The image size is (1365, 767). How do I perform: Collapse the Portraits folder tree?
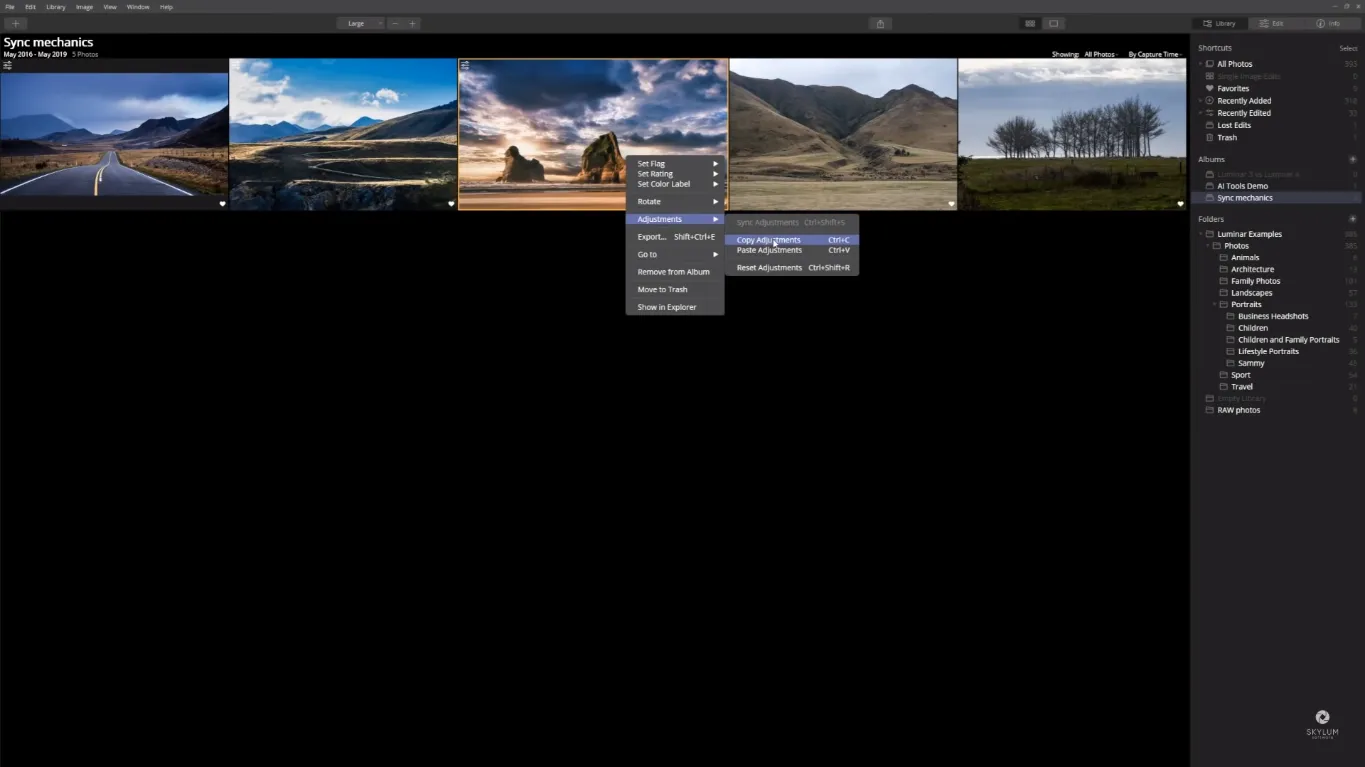[1215, 304]
